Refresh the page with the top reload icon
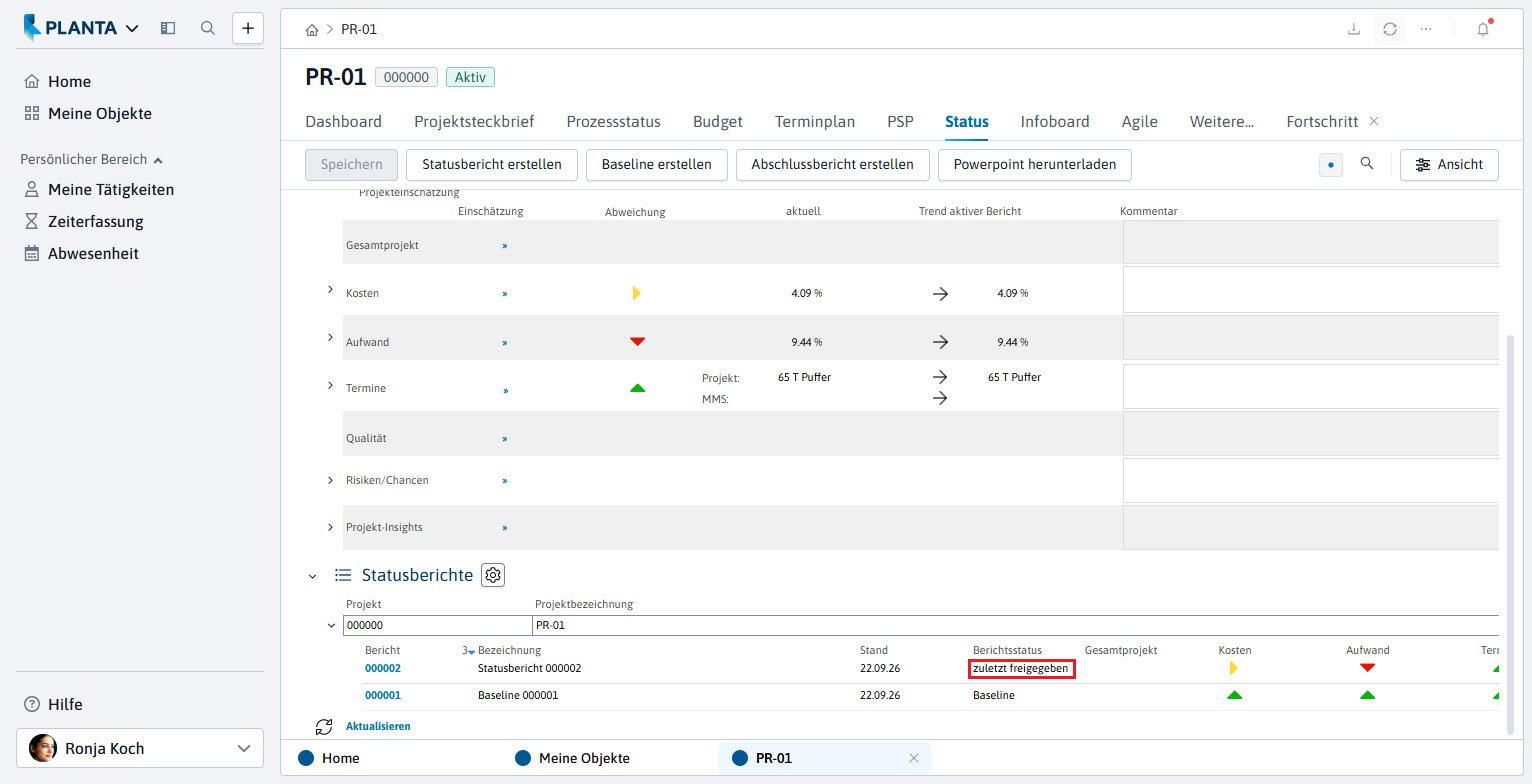 point(1390,29)
